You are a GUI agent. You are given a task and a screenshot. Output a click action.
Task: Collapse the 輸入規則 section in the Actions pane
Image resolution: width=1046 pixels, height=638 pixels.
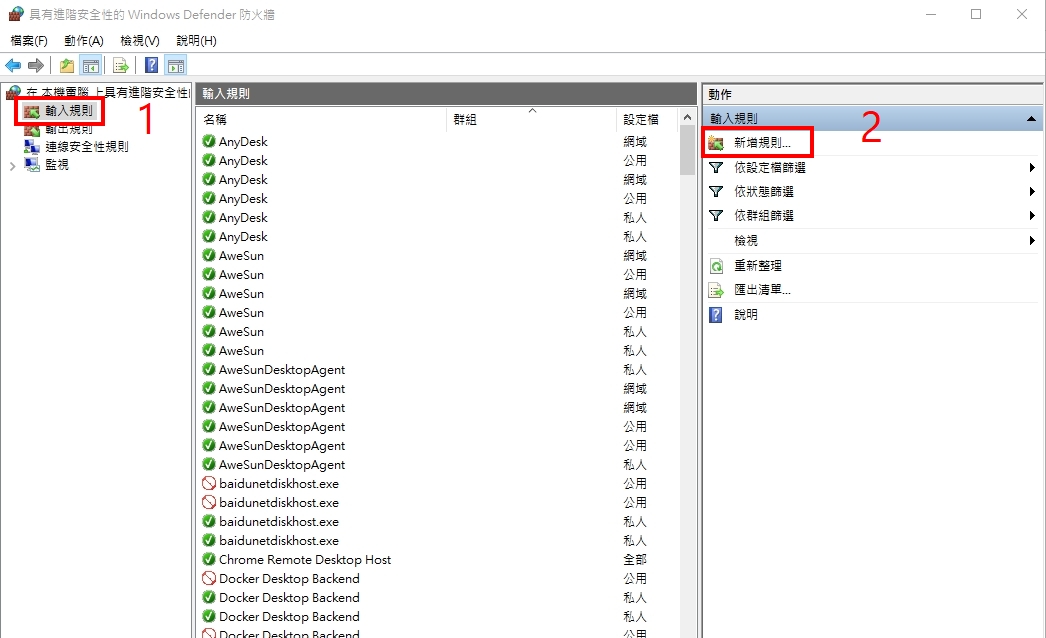pos(1031,119)
